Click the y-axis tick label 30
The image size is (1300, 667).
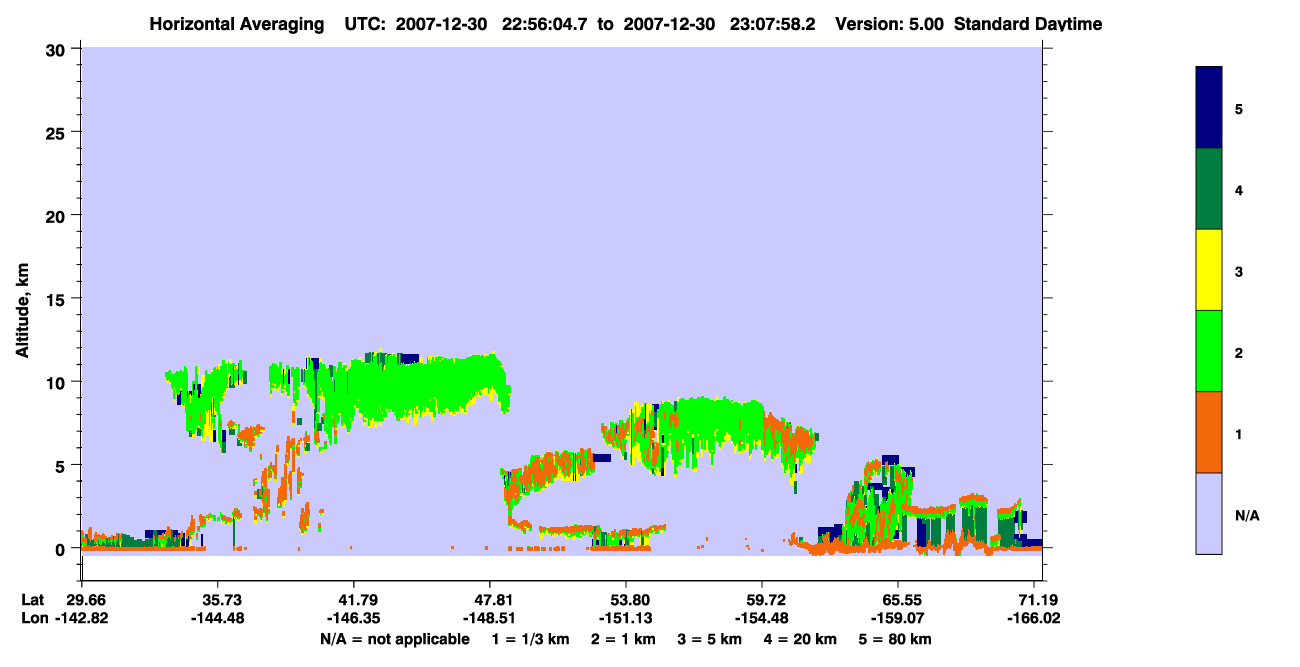58,49
